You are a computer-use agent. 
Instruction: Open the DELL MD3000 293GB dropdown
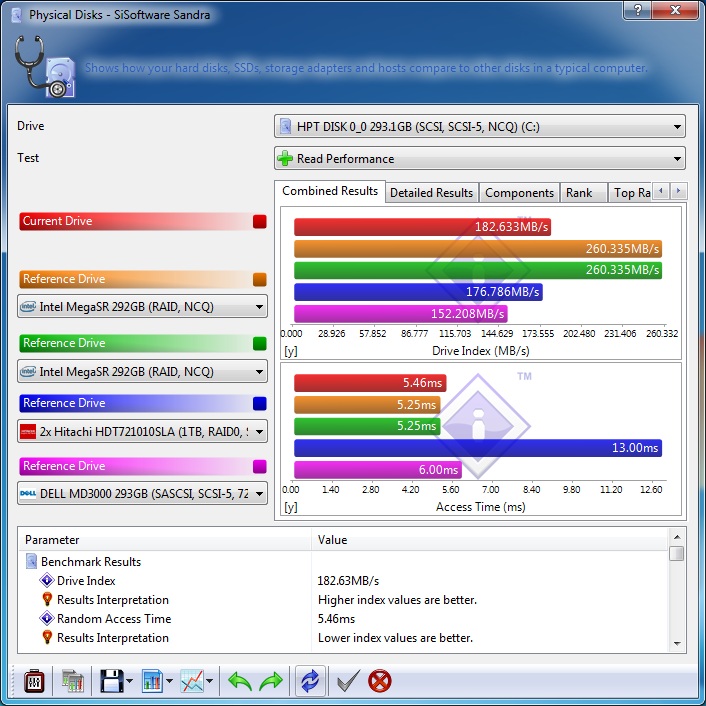pos(142,493)
